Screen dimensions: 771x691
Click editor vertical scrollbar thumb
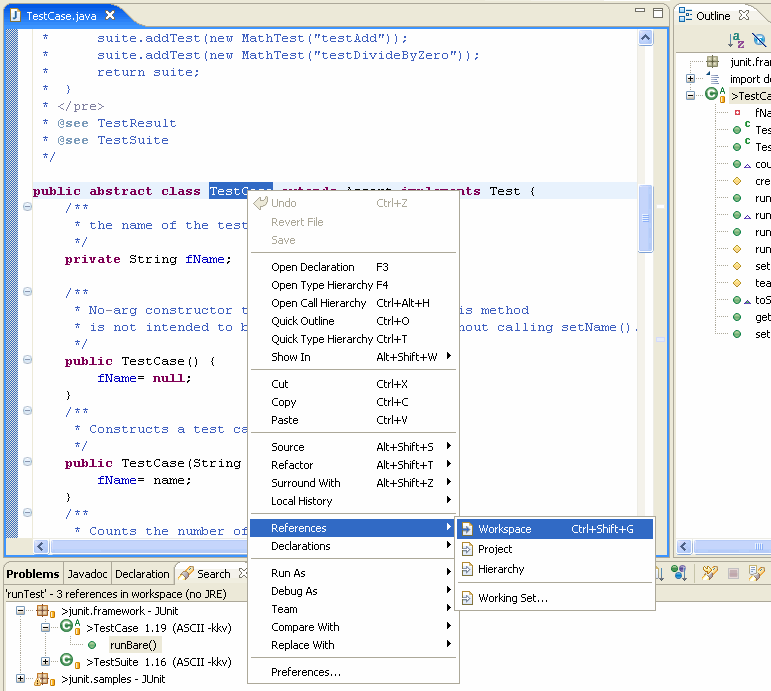pyautogui.click(x=646, y=218)
